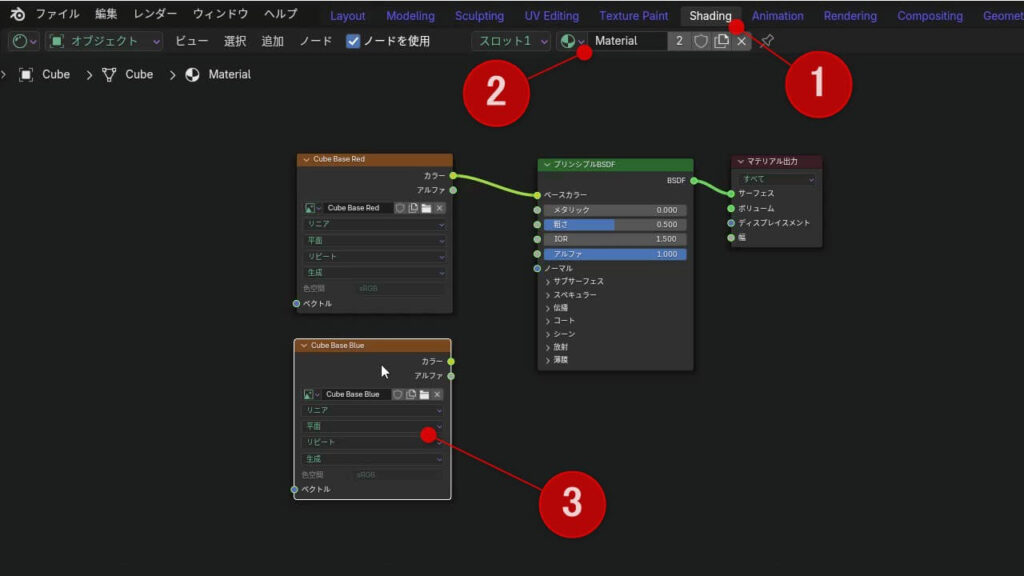Open リピート extension dropdown in Cube Base Red
1024x576 pixels.
coord(375,257)
